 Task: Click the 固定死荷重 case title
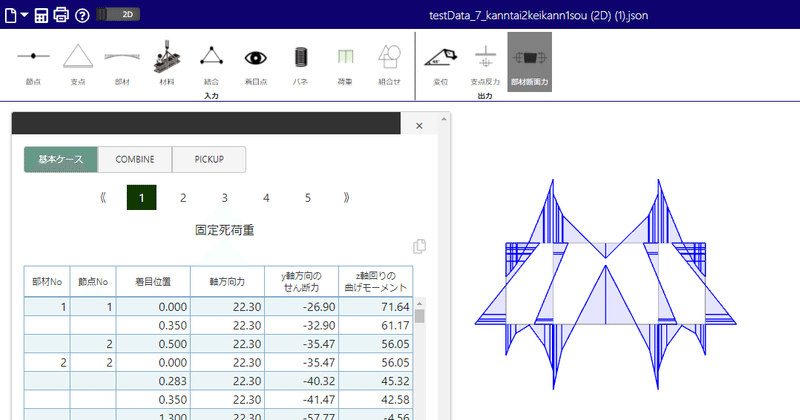(224, 230)
